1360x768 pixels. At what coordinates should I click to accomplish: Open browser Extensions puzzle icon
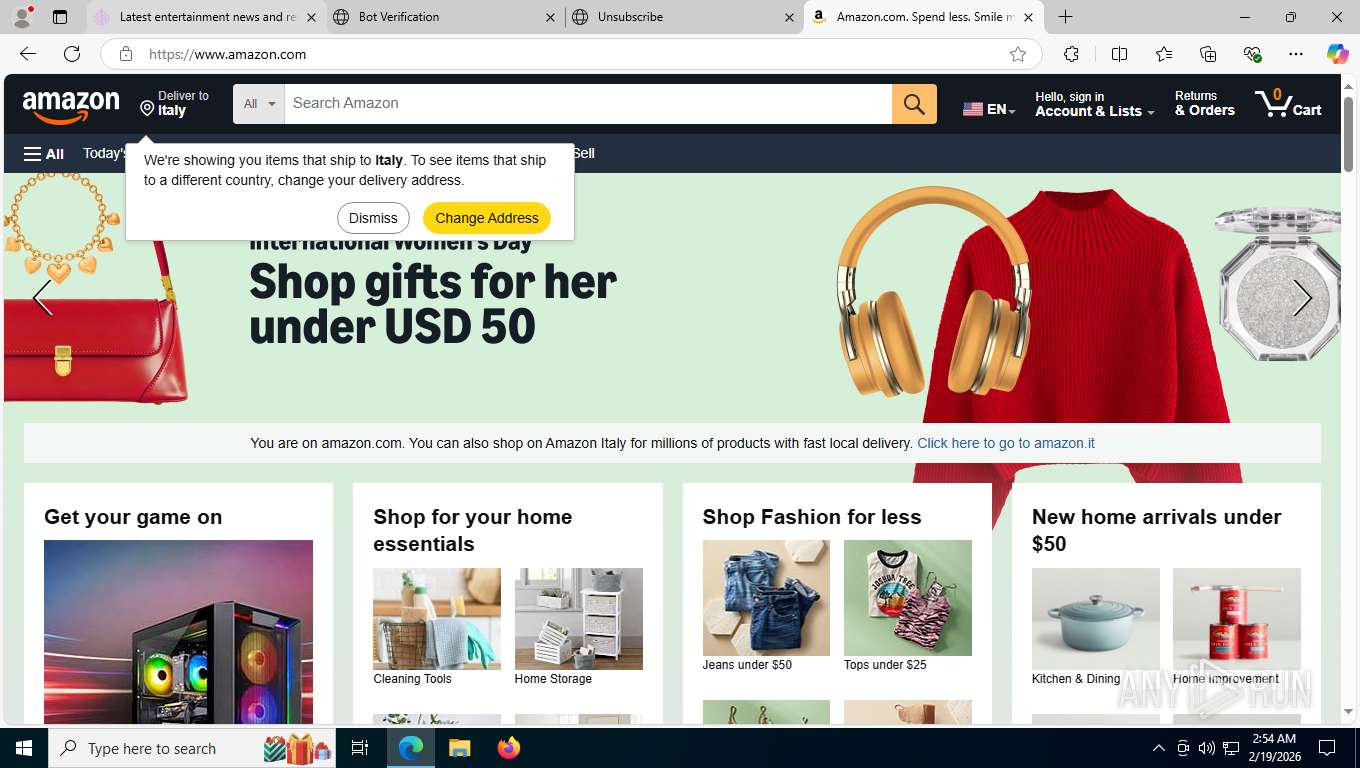pyautogui.click(x=1071, y=54)
